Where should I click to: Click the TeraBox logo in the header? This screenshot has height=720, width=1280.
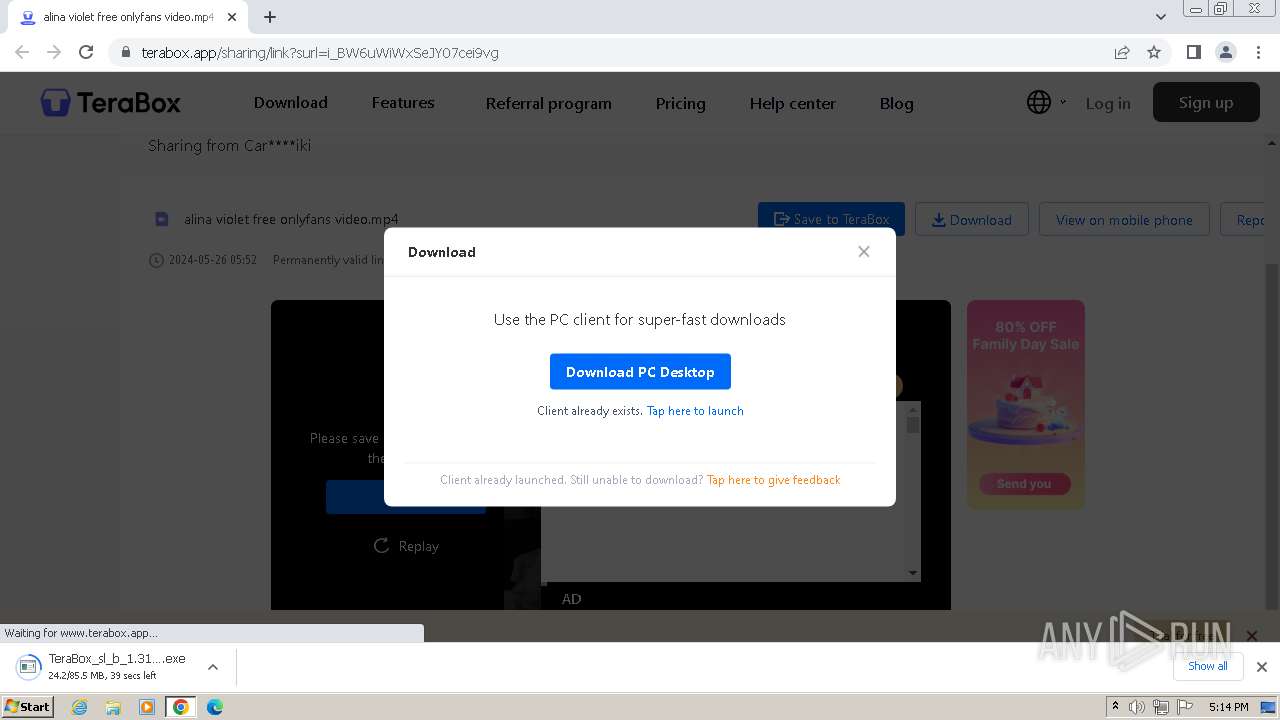point(111,102)
